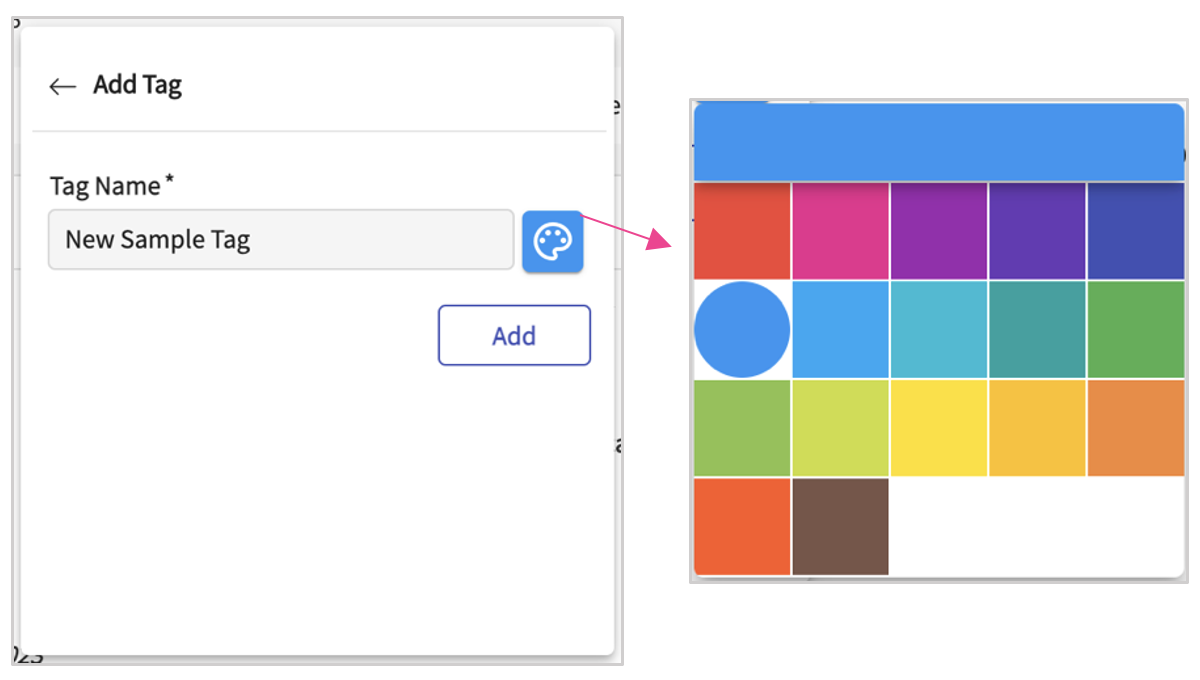
Task: Choose the teal color swatch
Action: (1036, 329)
